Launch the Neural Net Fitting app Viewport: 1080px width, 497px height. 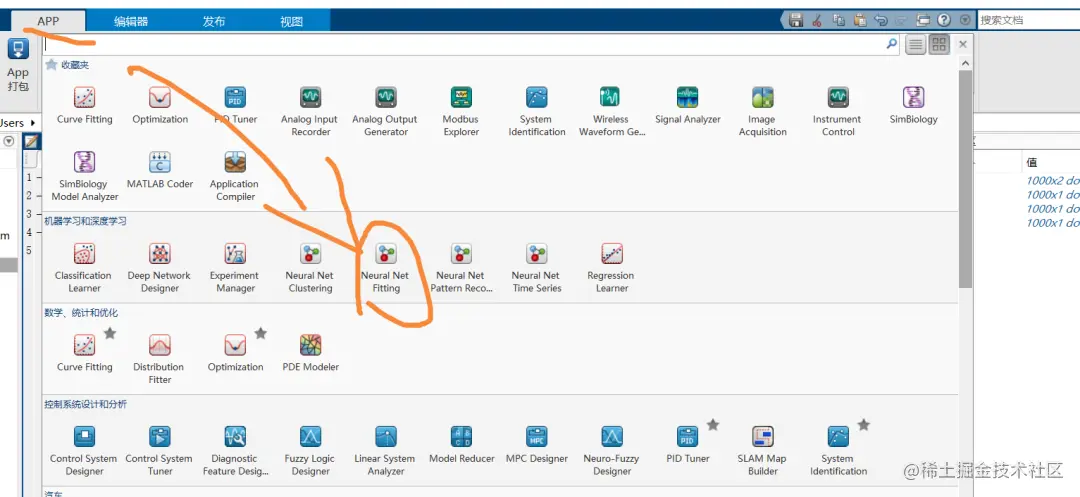386,268
